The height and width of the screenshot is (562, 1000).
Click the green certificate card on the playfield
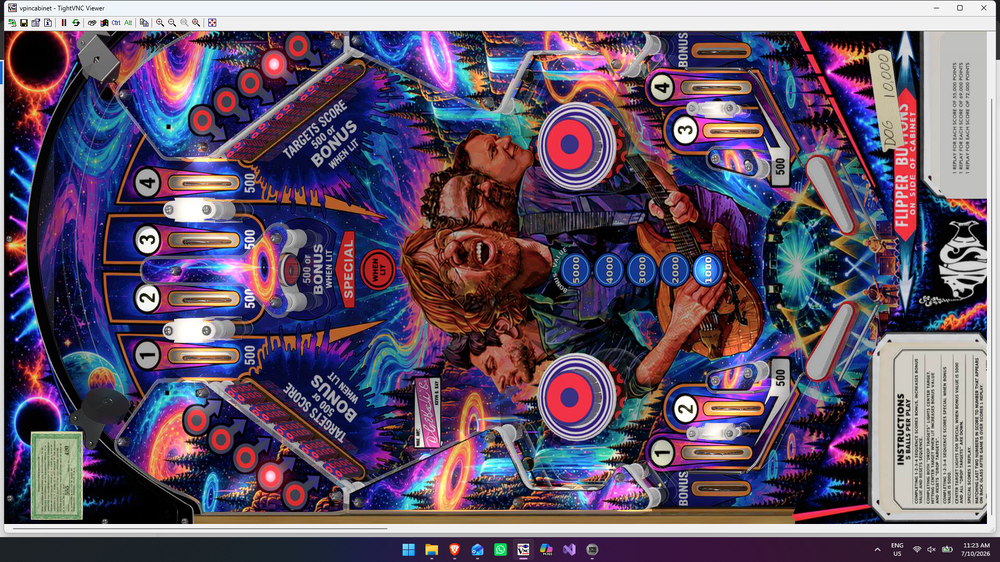pos(56,475)
